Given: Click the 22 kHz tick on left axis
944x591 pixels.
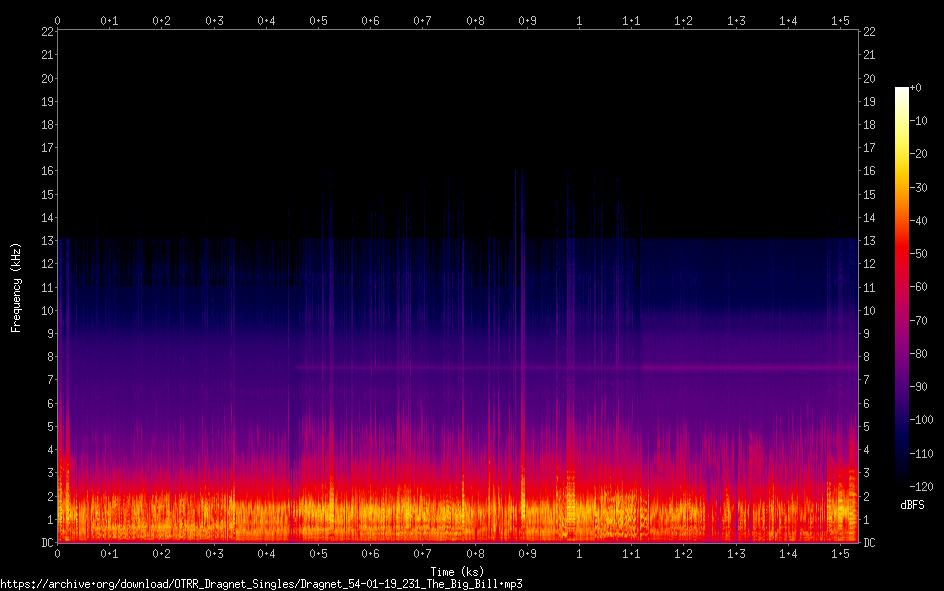Looking at the screenshot, I should pyautogui.click(x=46, y=32).
